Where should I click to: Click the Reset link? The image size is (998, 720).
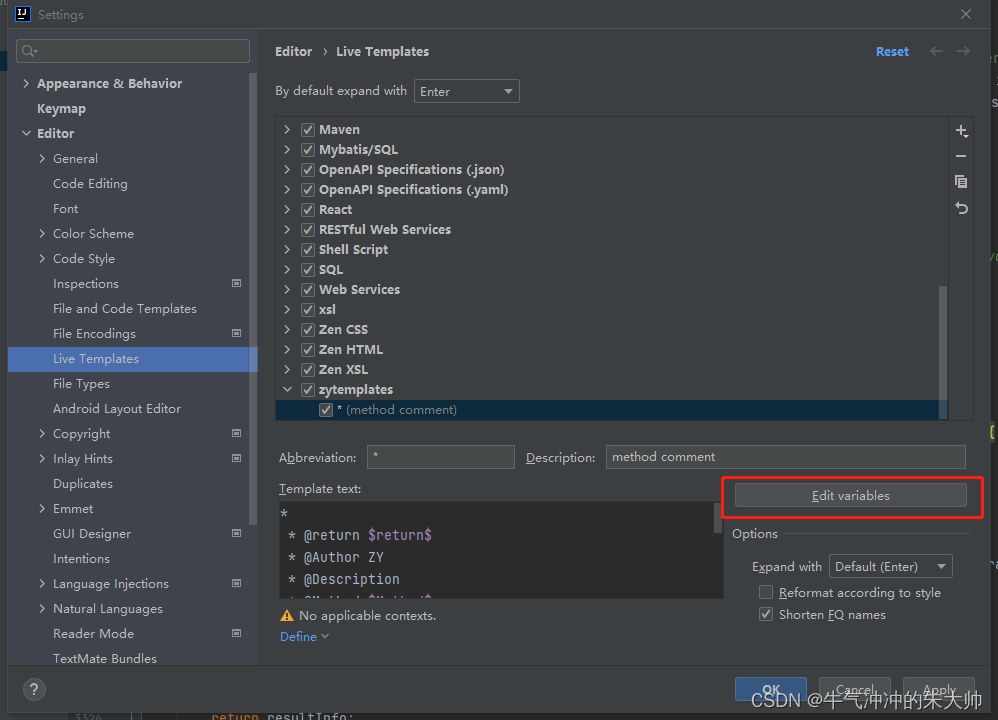[x=892, y=52]
